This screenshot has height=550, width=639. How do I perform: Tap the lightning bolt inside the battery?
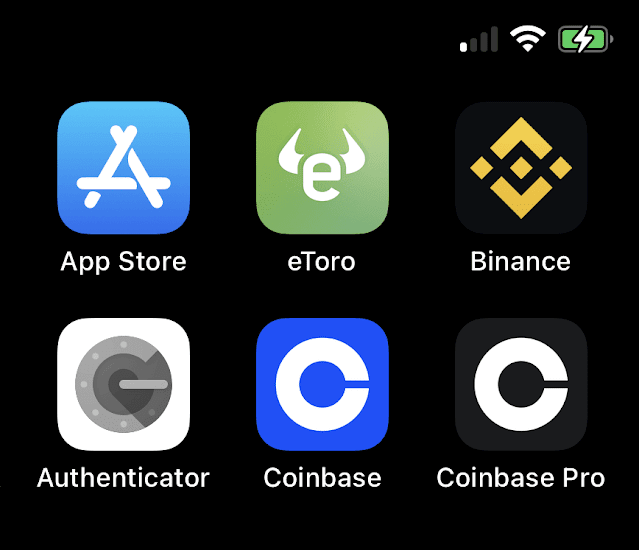pos(584,39)
